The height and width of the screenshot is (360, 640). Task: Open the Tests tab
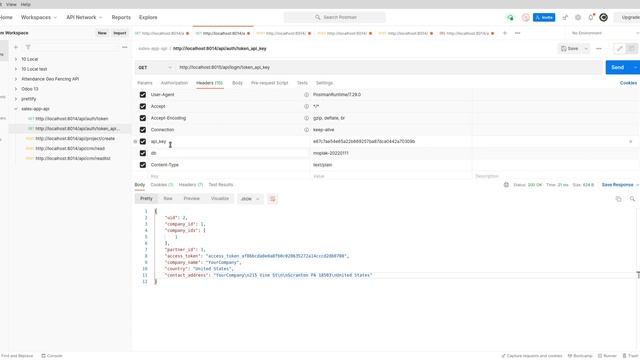click(x=302, y=83)
